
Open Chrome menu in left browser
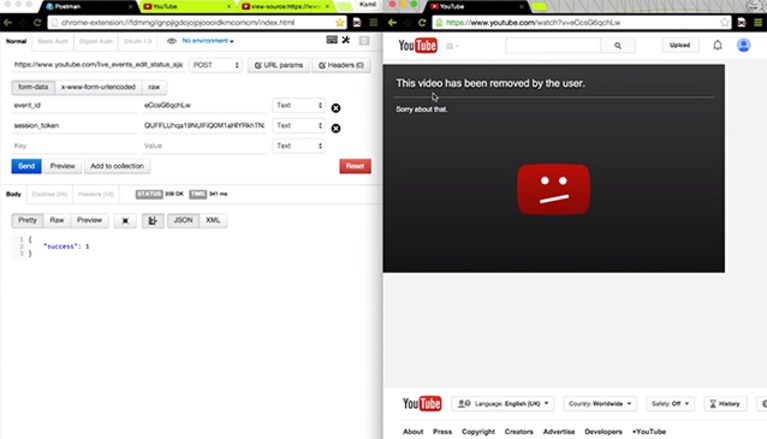point(374,23)
